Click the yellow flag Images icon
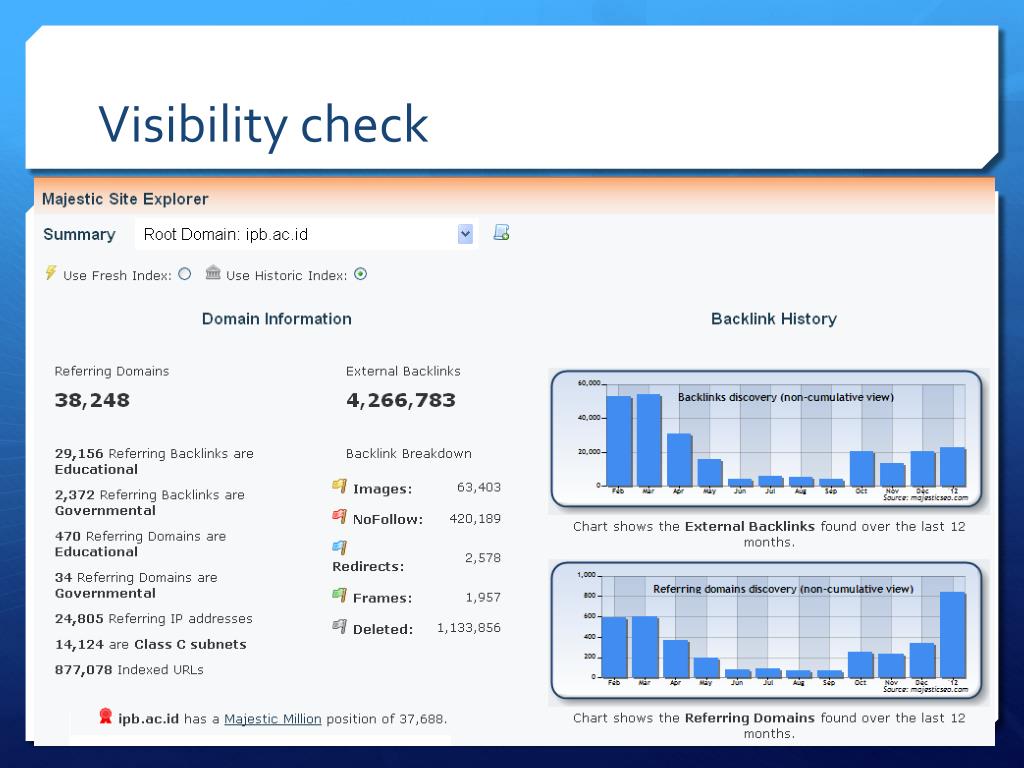Viewport: 1024px width, 768px height. (339, 486)
